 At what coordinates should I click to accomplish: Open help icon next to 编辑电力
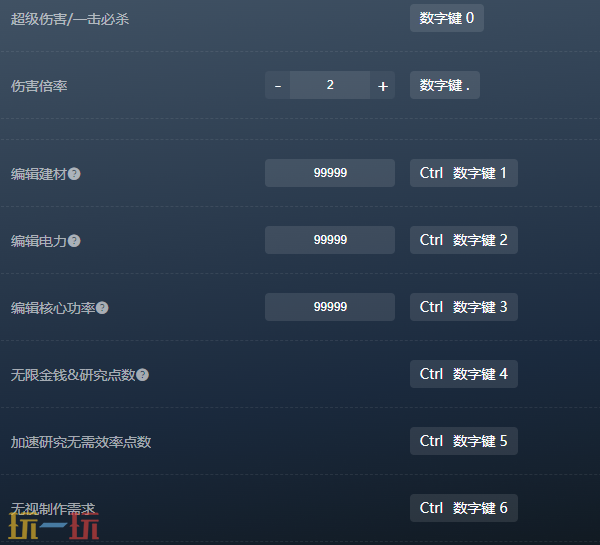pos(74,241)
